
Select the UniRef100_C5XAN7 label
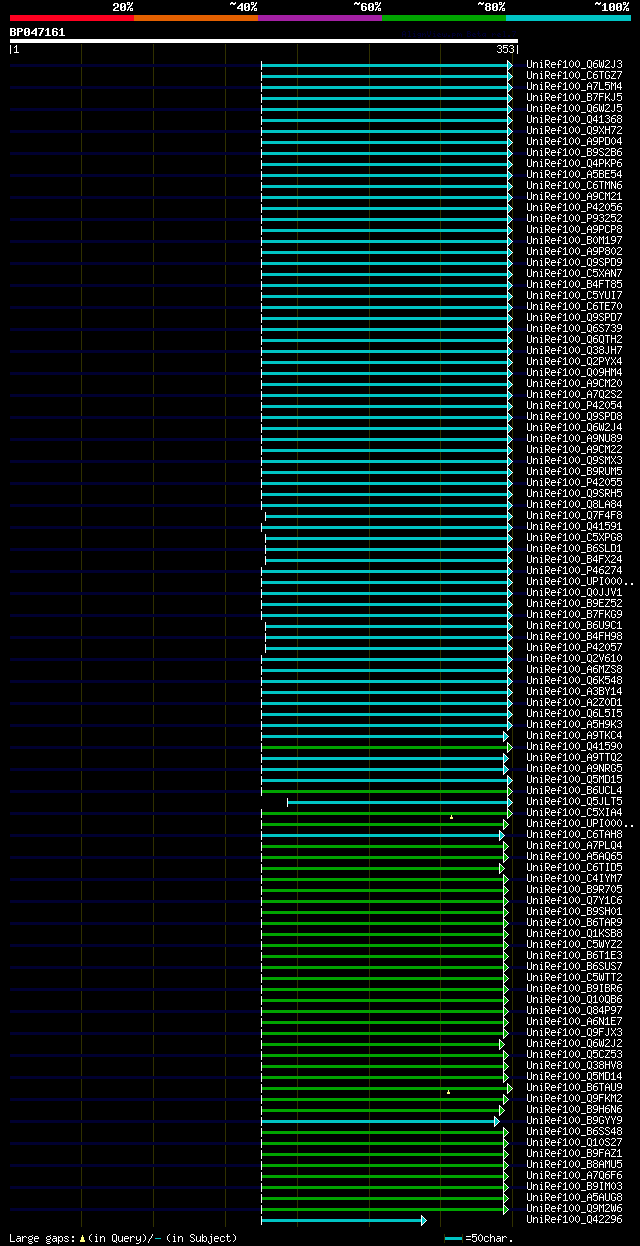pos(574,273)
